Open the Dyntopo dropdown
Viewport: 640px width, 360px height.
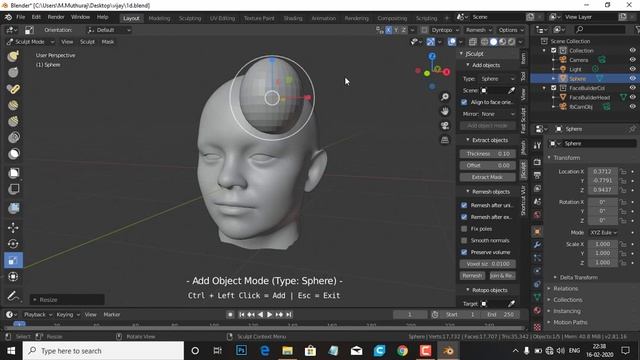pos(445,30)
